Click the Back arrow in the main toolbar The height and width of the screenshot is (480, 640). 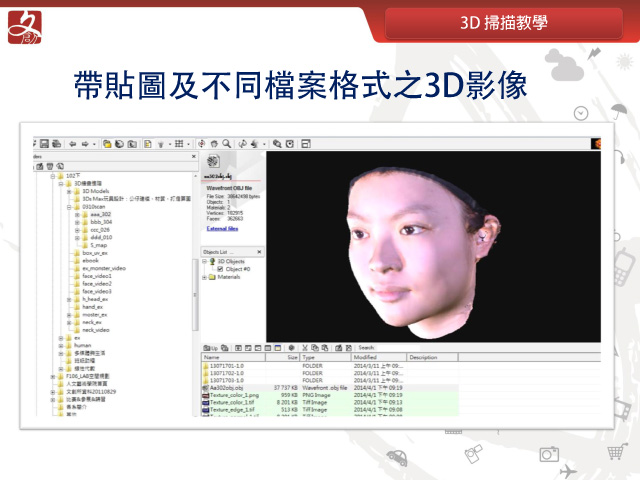point(73,144)
